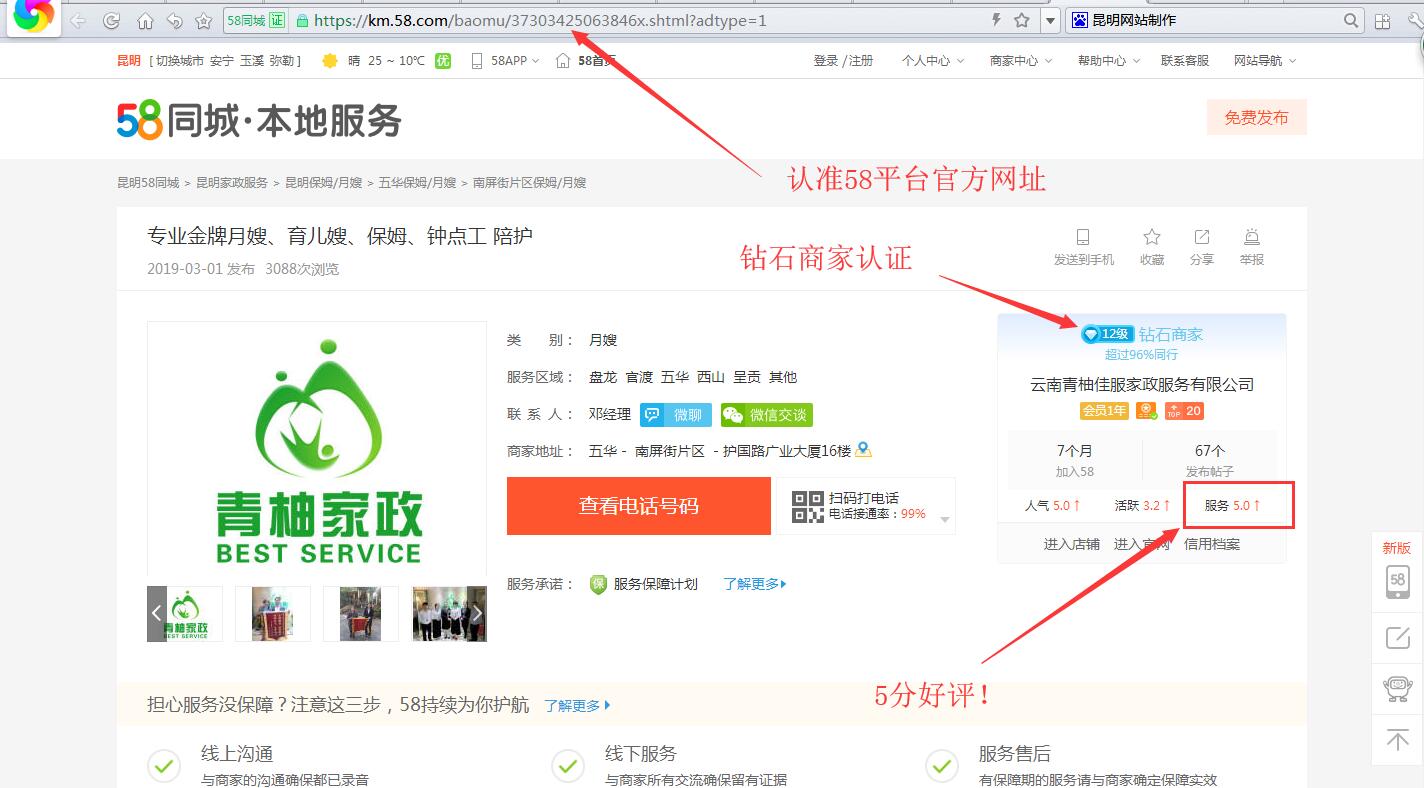
Task: Click the 免费发布 button
Action: [1256, 118]
